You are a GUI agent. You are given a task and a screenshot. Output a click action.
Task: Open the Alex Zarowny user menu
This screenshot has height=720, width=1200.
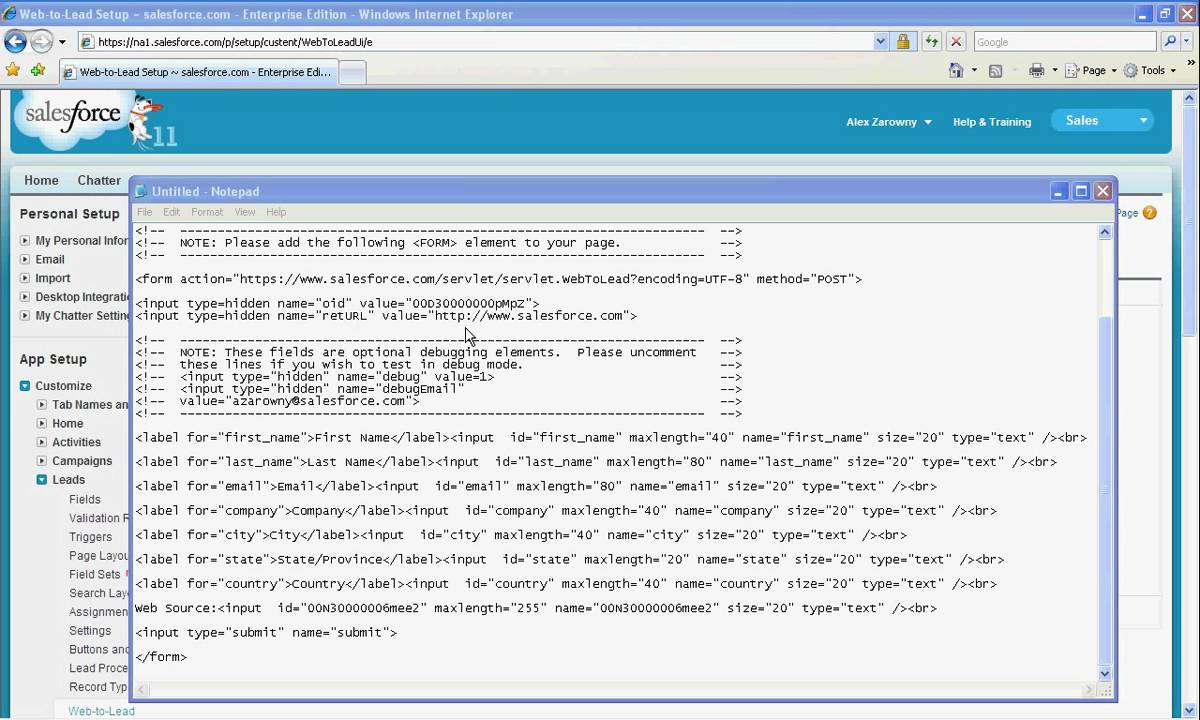(888, 122)
